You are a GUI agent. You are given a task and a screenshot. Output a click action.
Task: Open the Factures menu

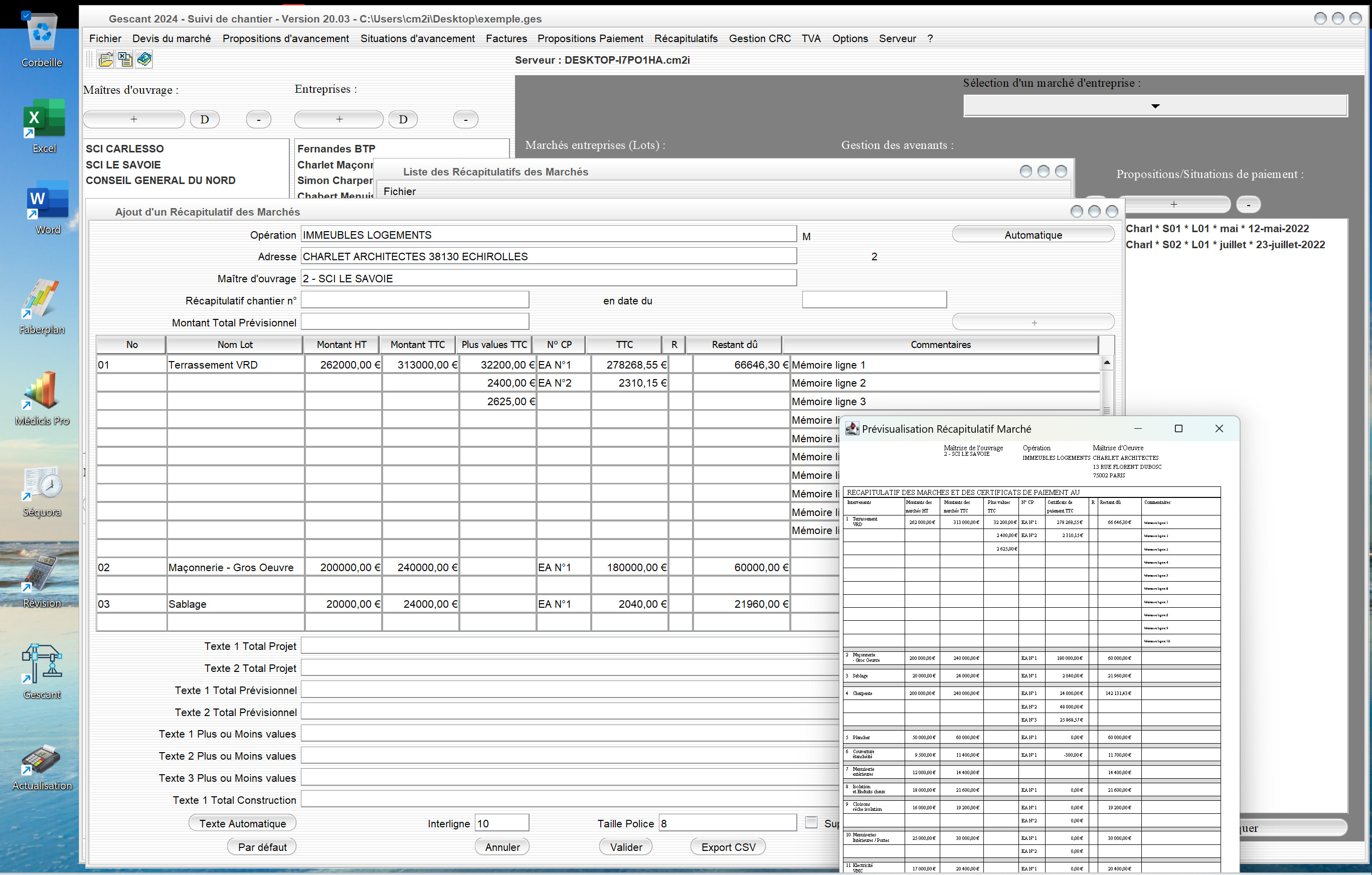(x=506, y=38)
